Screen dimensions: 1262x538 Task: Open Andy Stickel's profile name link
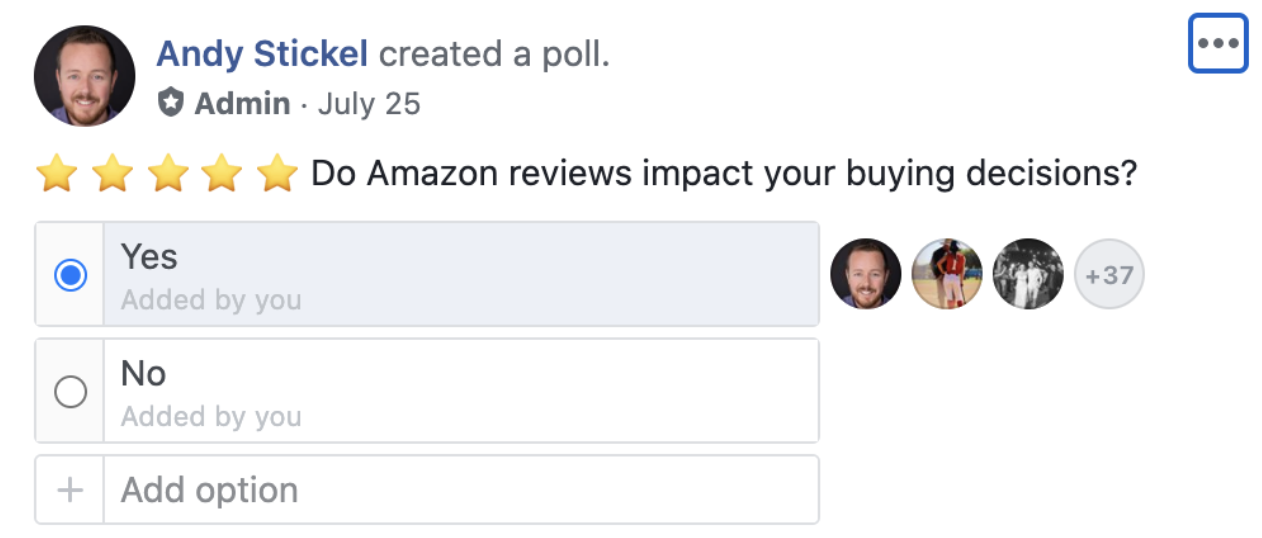262,54
